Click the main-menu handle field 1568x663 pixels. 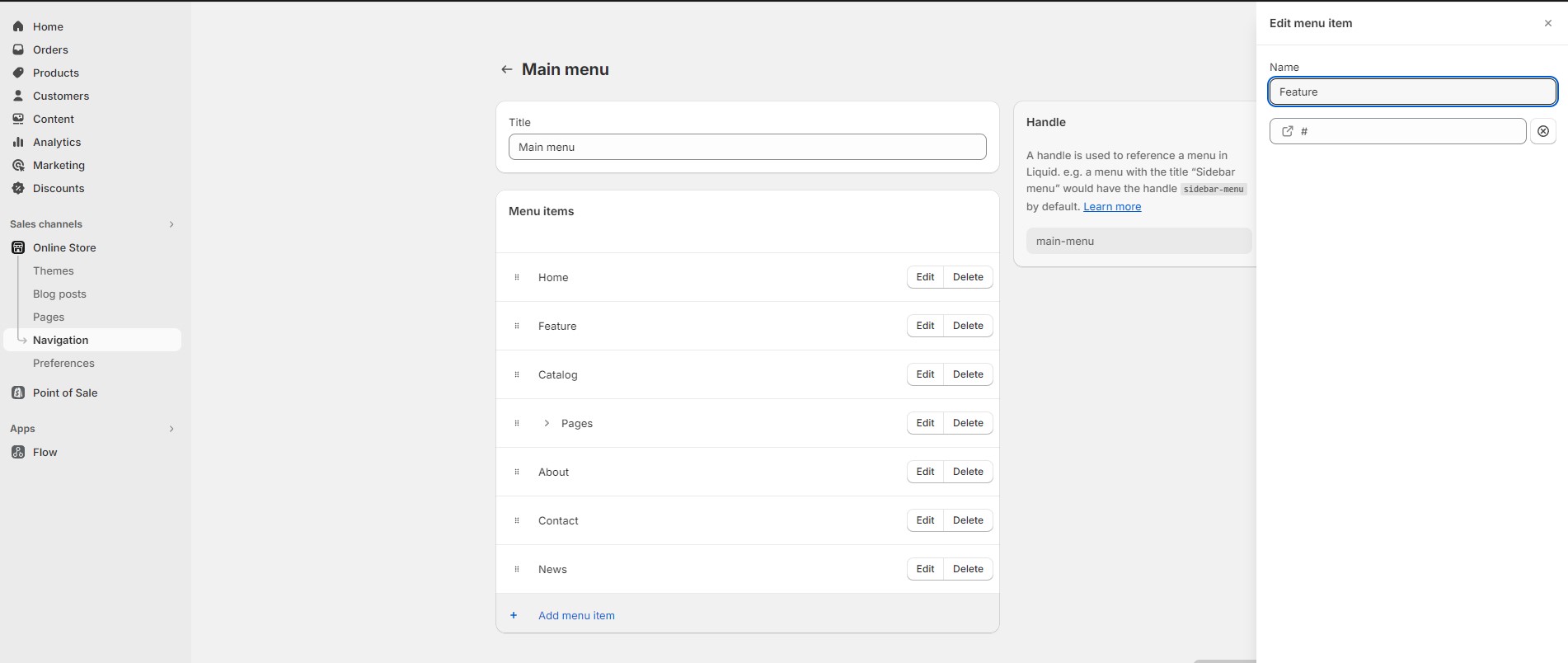point(1138,241)
